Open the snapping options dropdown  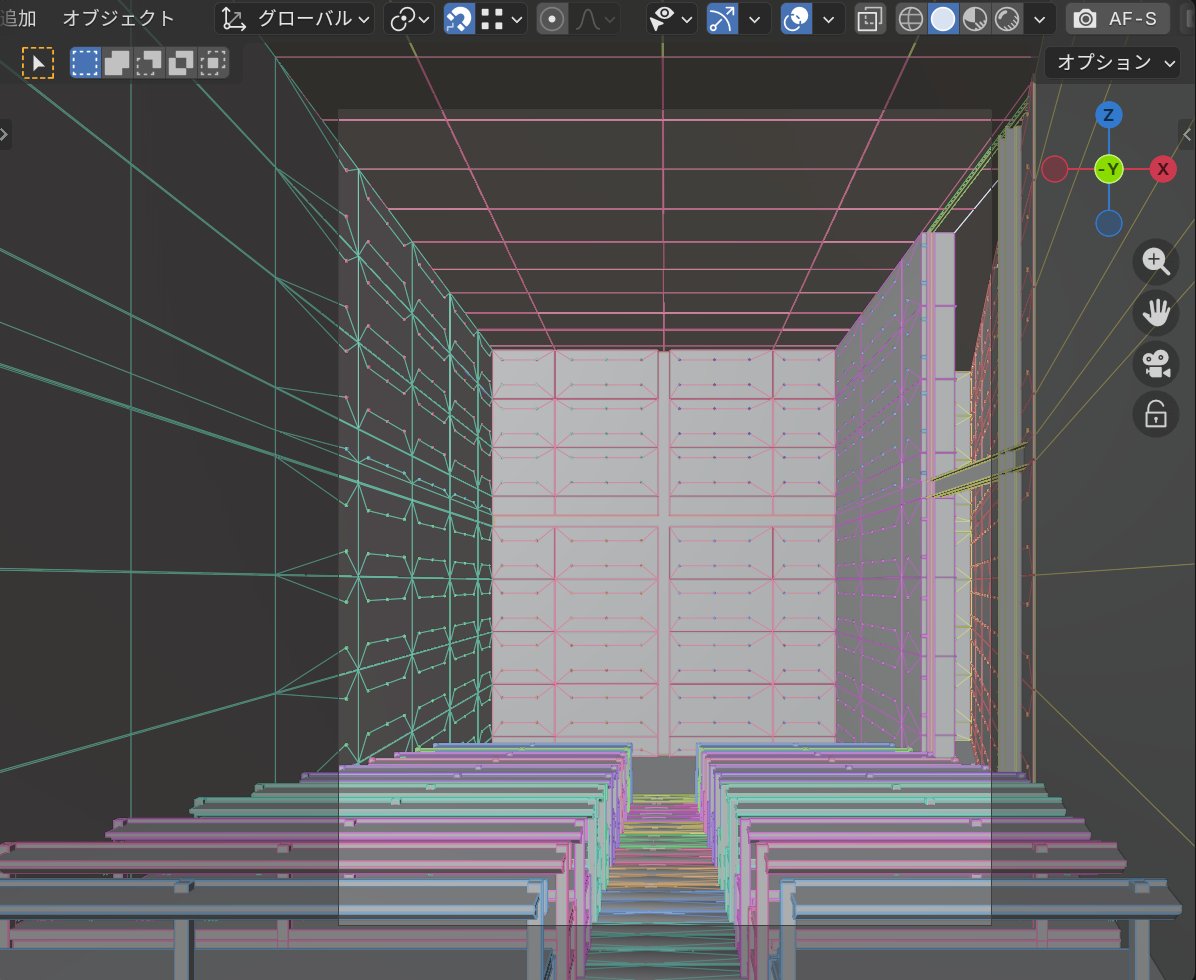pos(502,19)
